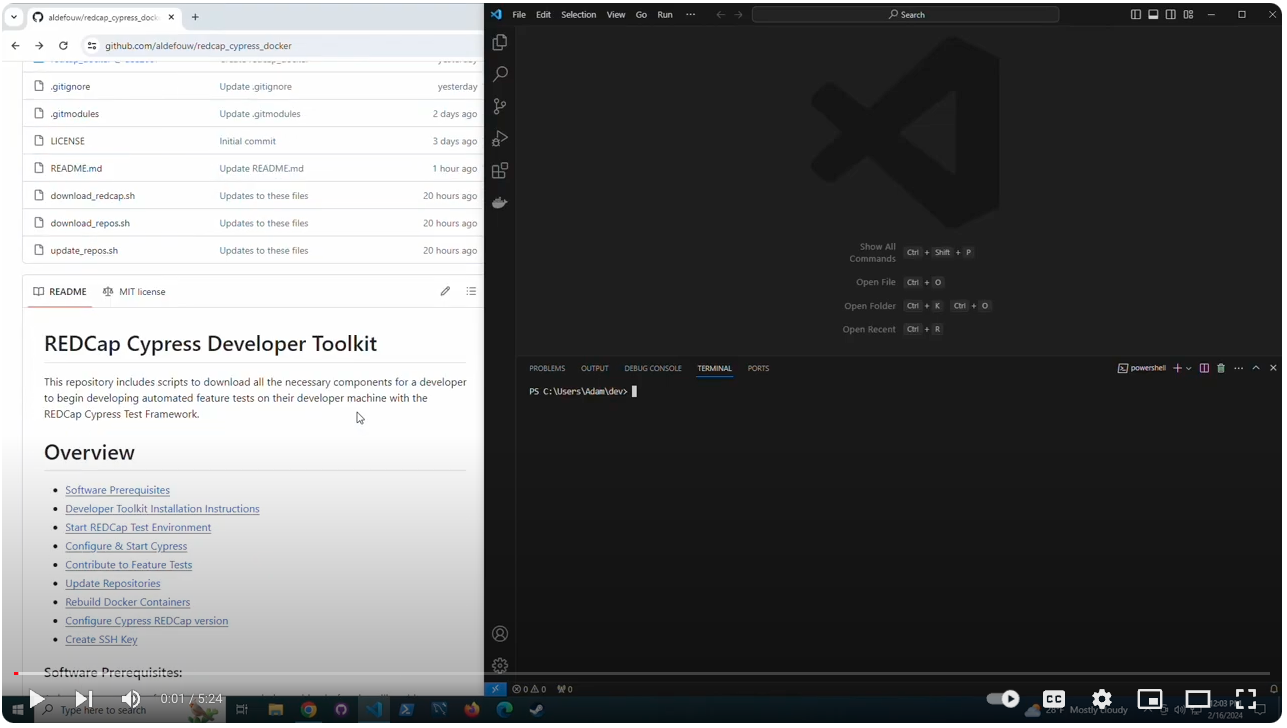Click the Chrome address bar URL
Screen dimensions: 1287x728
[198, 46]
